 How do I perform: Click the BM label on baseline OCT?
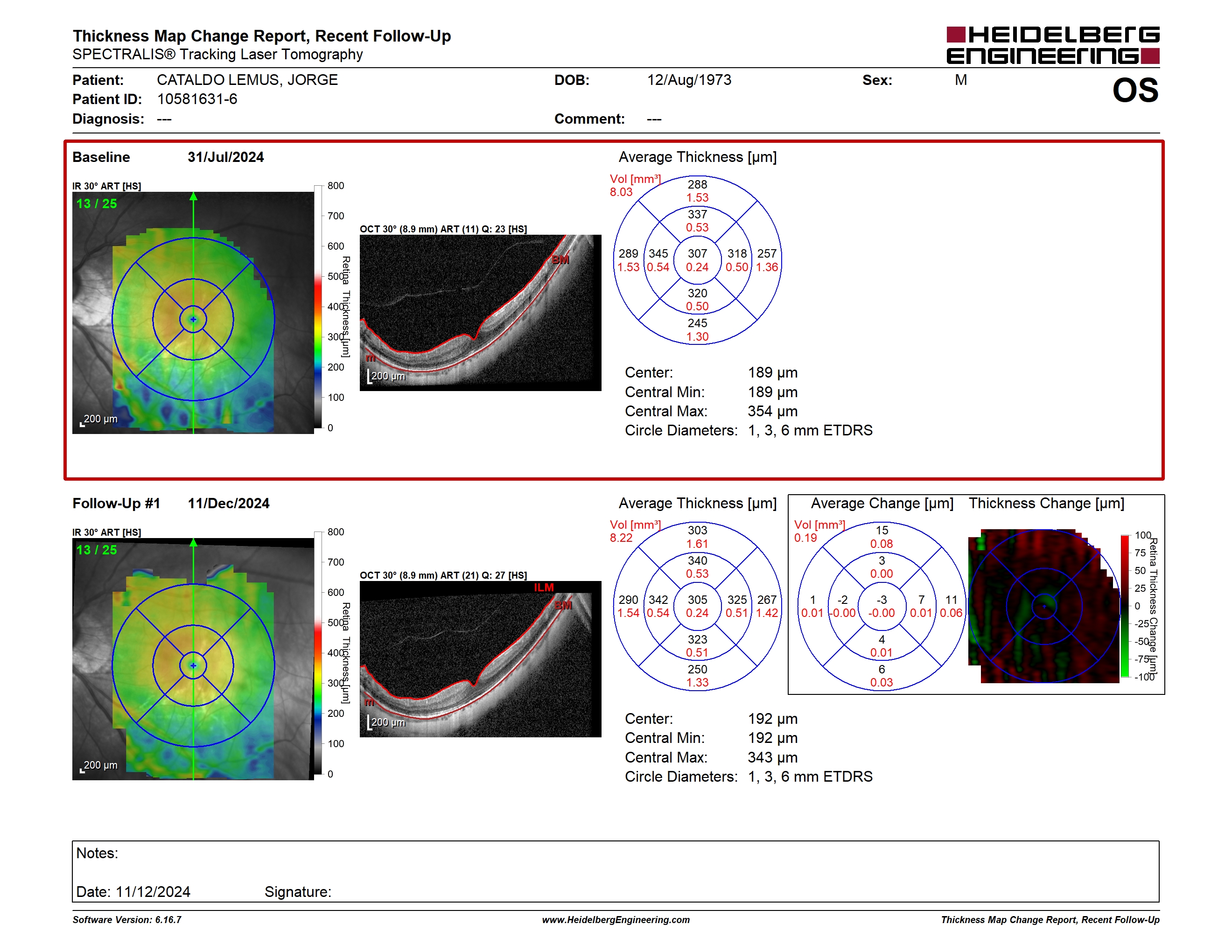click(x=560, y=260)
